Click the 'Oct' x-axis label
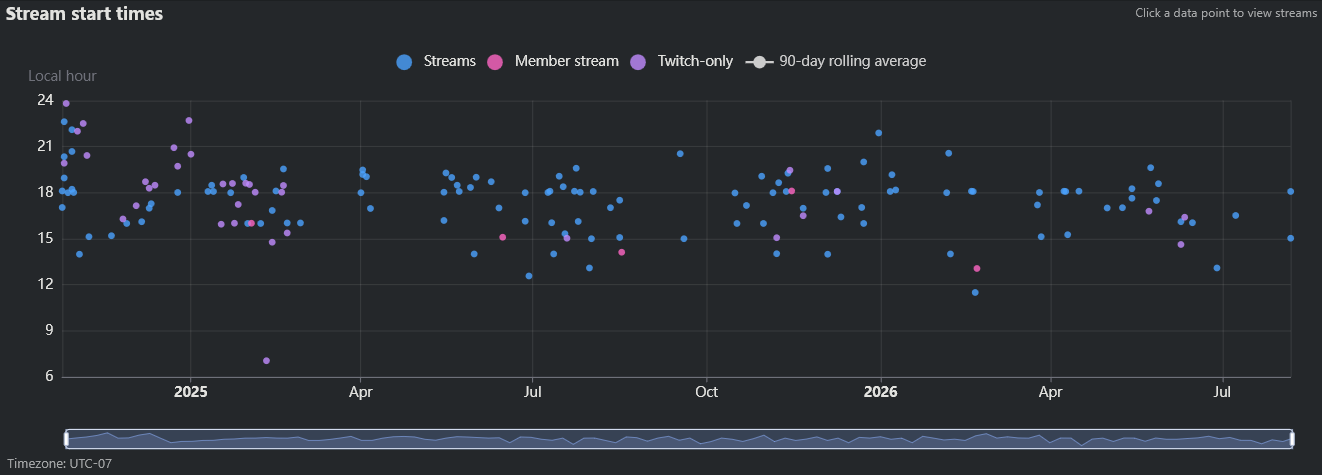The image size is (1322, 475). coord(707,392)
